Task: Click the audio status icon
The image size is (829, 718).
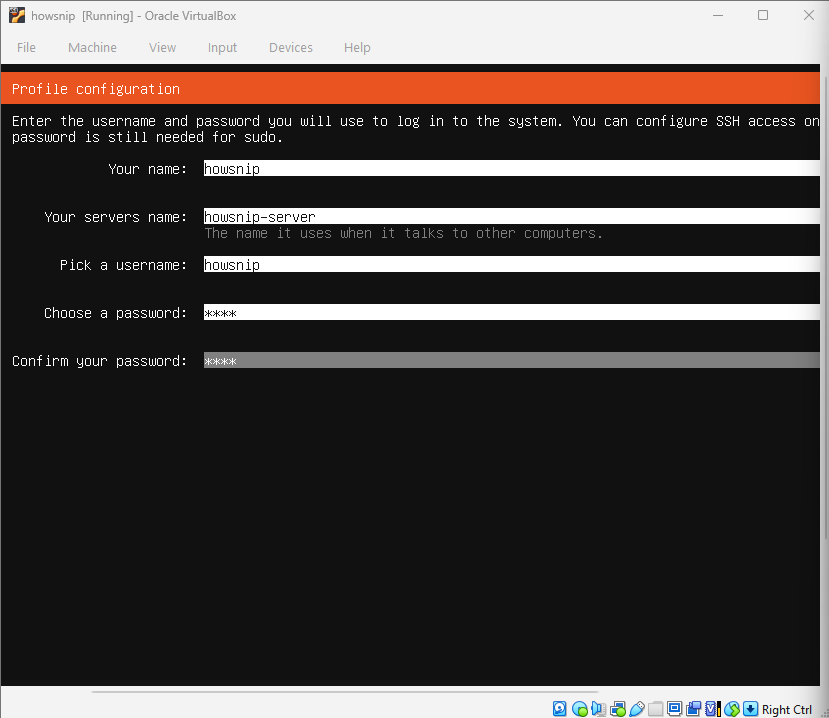Action: [x=598, y=708]
